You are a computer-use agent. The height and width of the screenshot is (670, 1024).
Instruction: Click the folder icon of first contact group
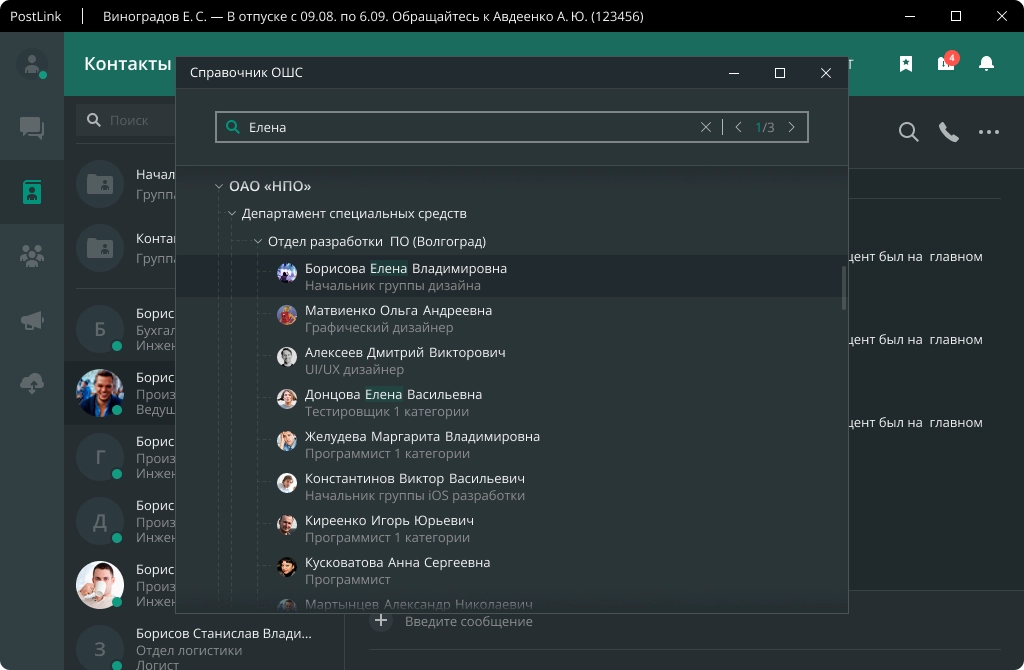click(x=100, y=184)
